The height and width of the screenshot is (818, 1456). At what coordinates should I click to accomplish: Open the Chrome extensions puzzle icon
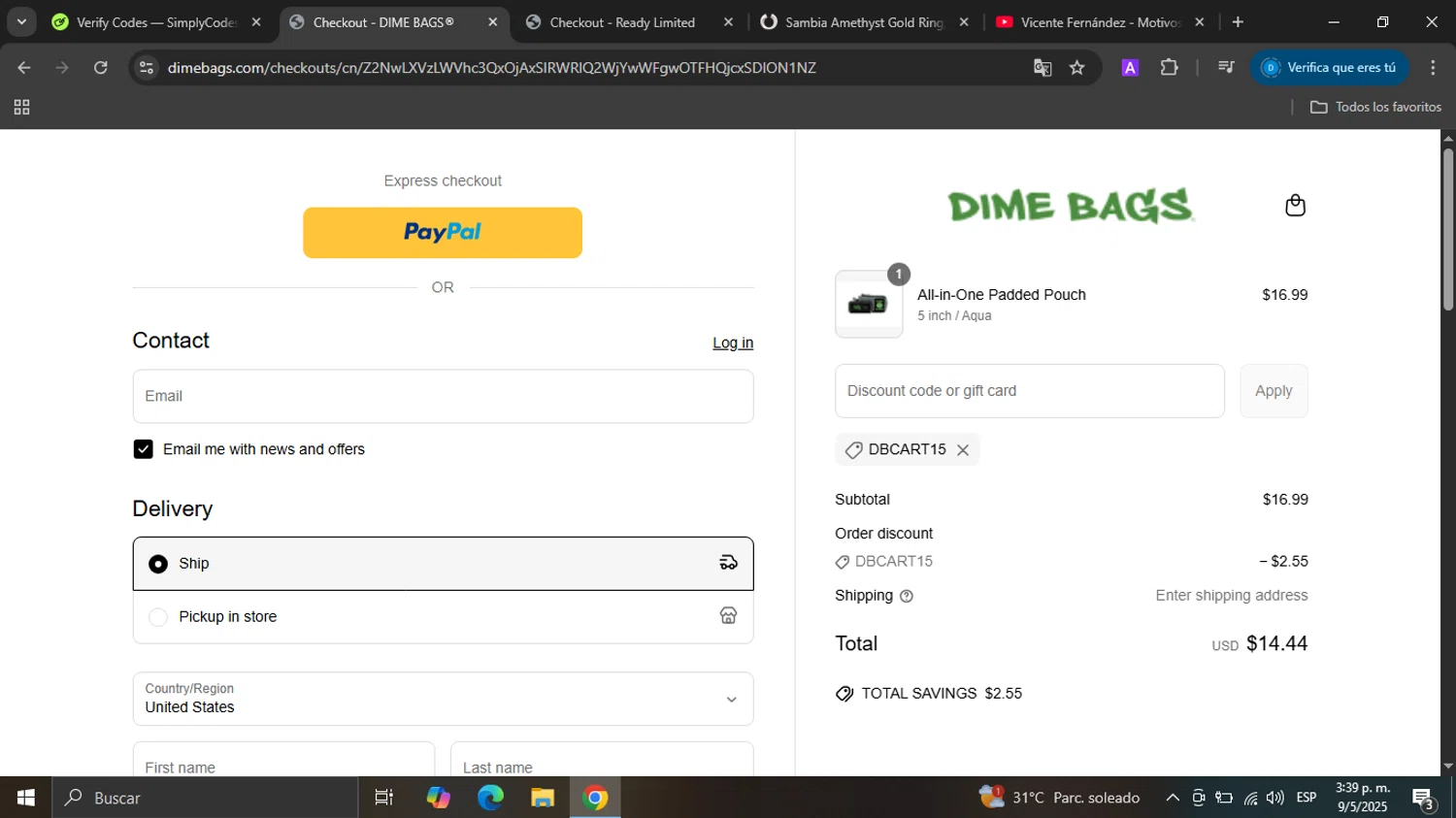point(1169,67)
